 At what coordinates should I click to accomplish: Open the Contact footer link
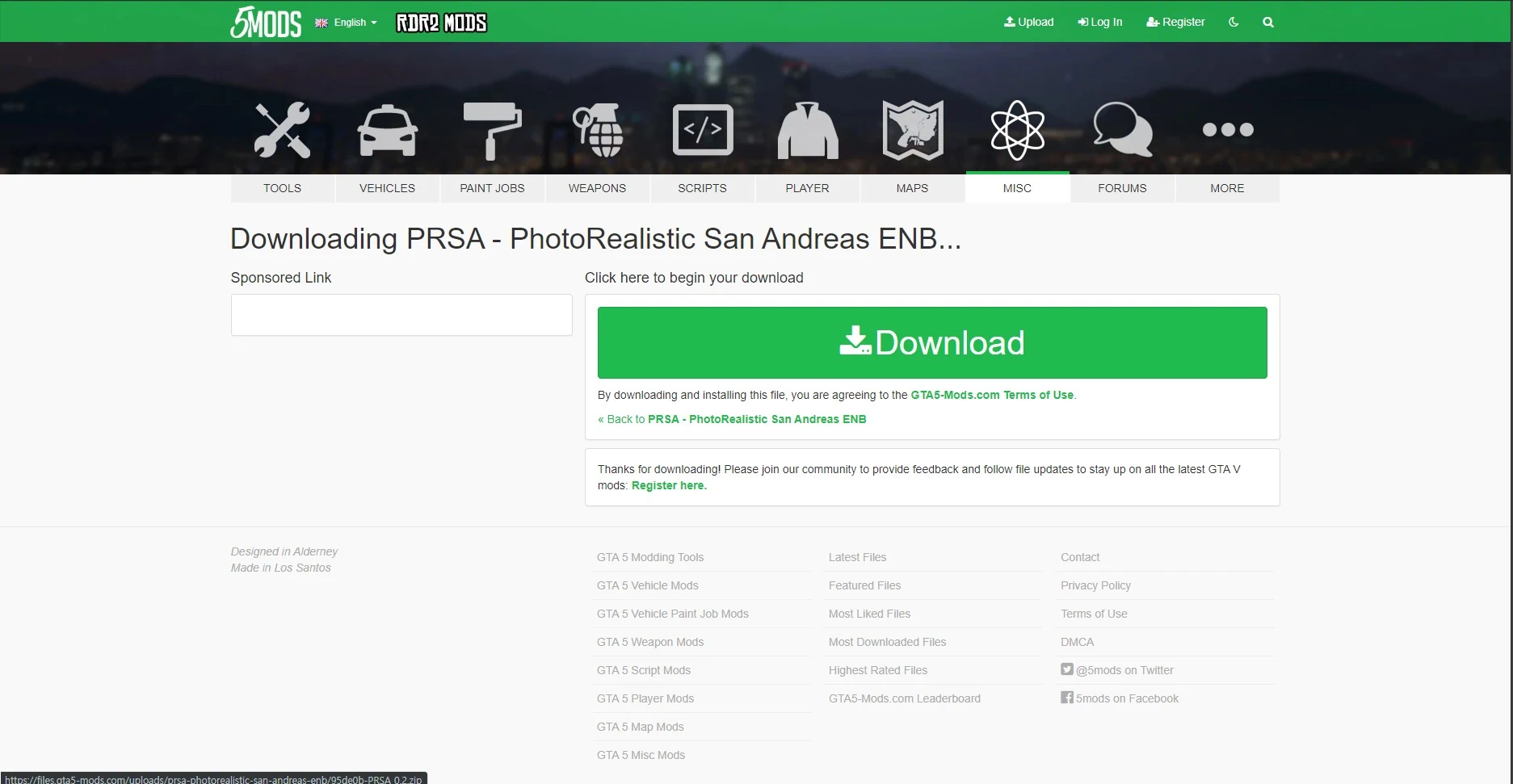(x=1080, y=557)
